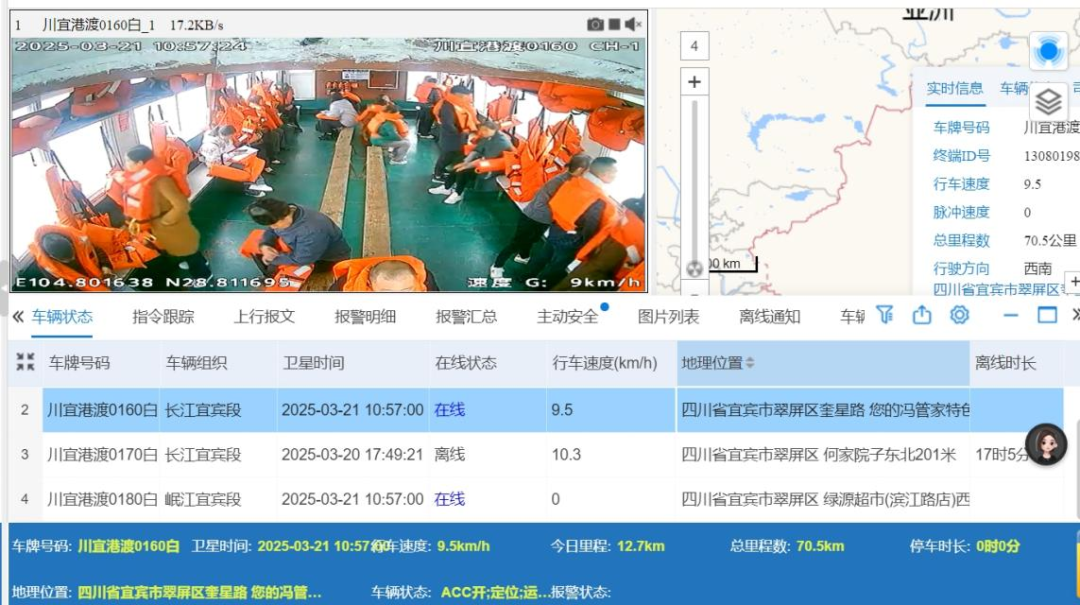Click 岷江宜宾段 organization in row 4
The image size is (1080, 605).
[x=202, y=500]
